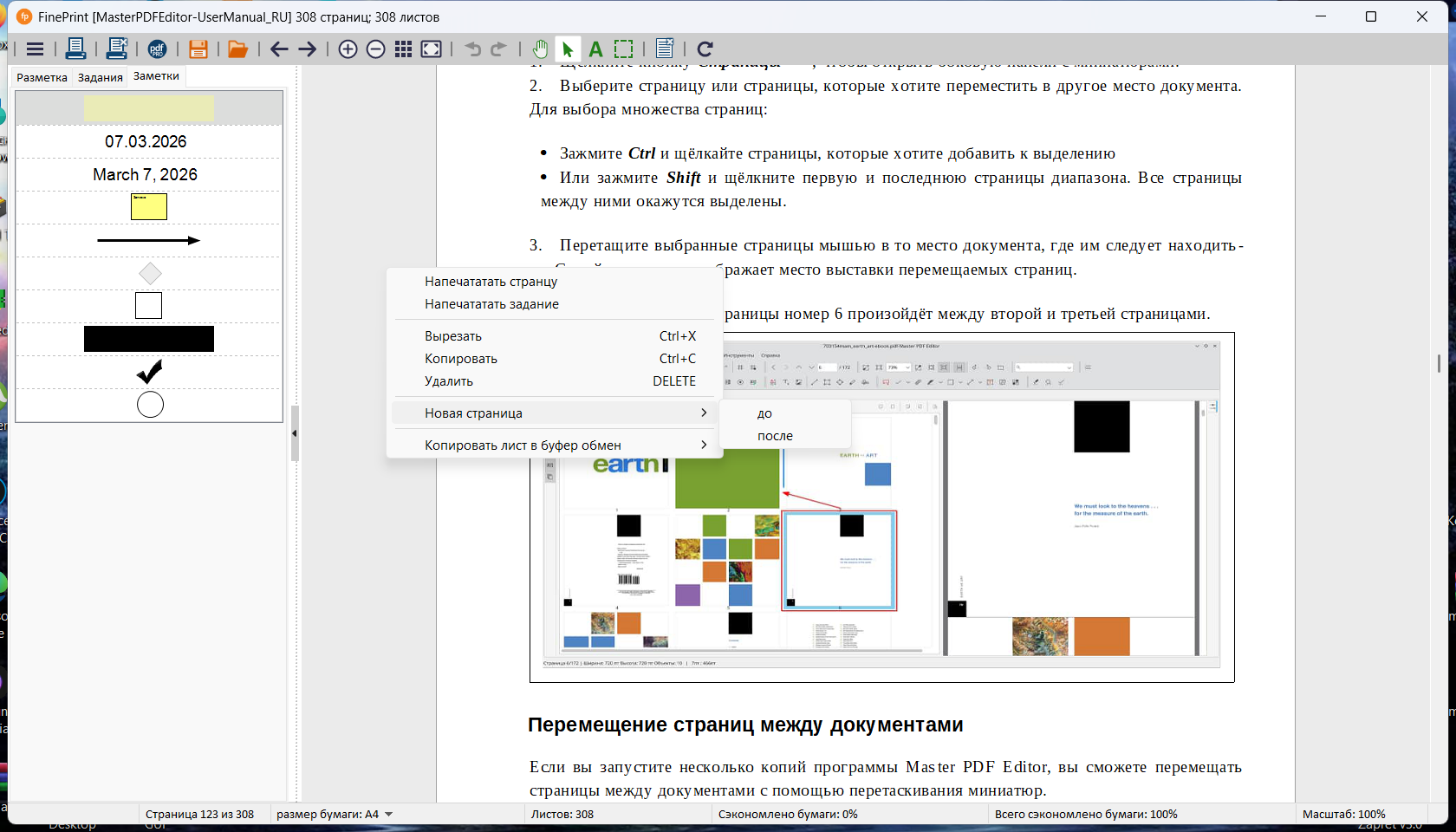Enable the Hand pan tool
1456x832 pixels.
tap(540, 49)
